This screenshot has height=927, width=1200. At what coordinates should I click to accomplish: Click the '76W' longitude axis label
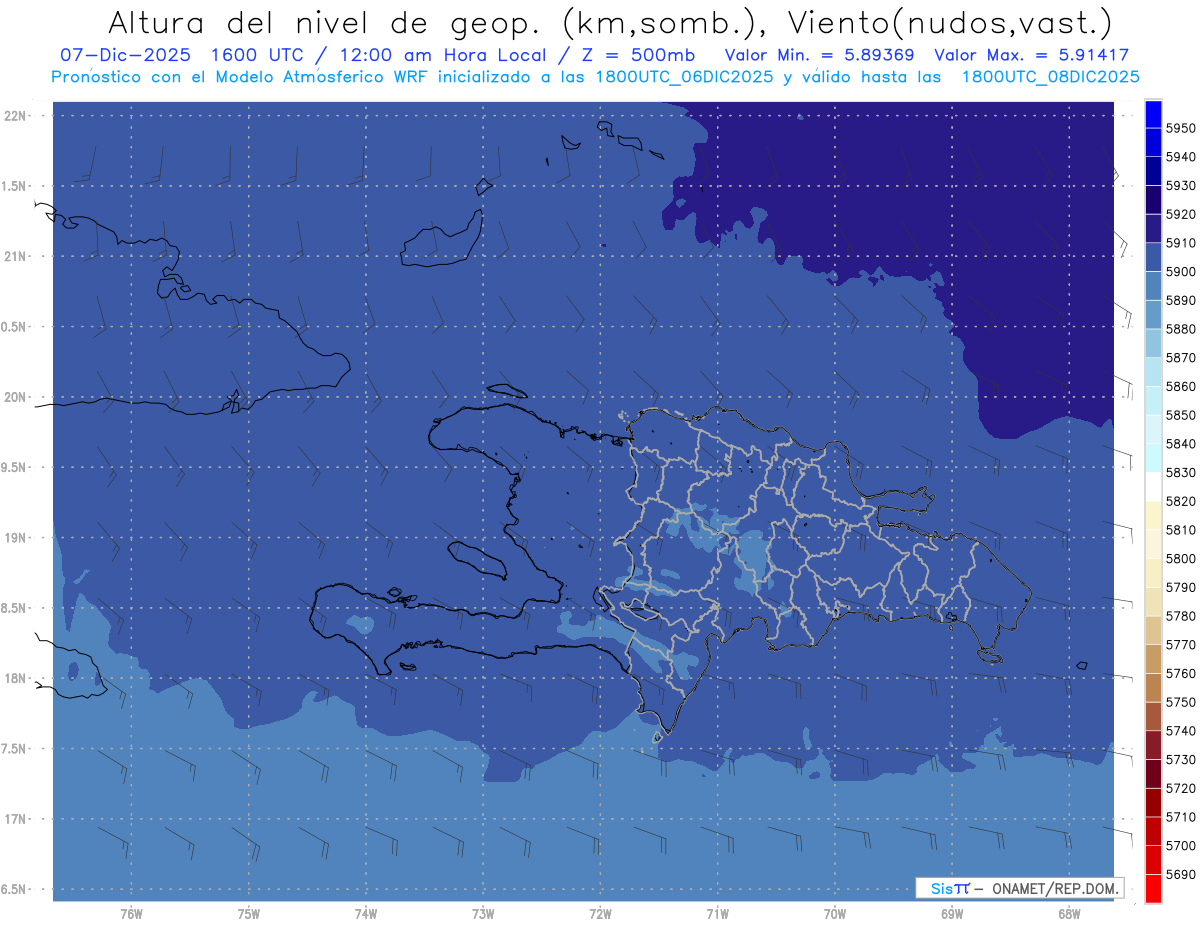point(131,914)
